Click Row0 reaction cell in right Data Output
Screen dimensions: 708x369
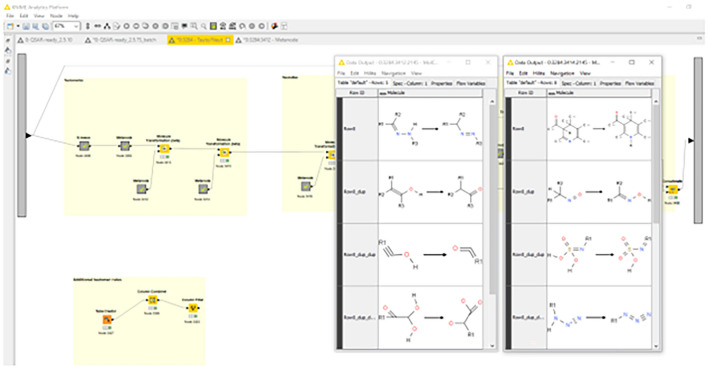599,129
